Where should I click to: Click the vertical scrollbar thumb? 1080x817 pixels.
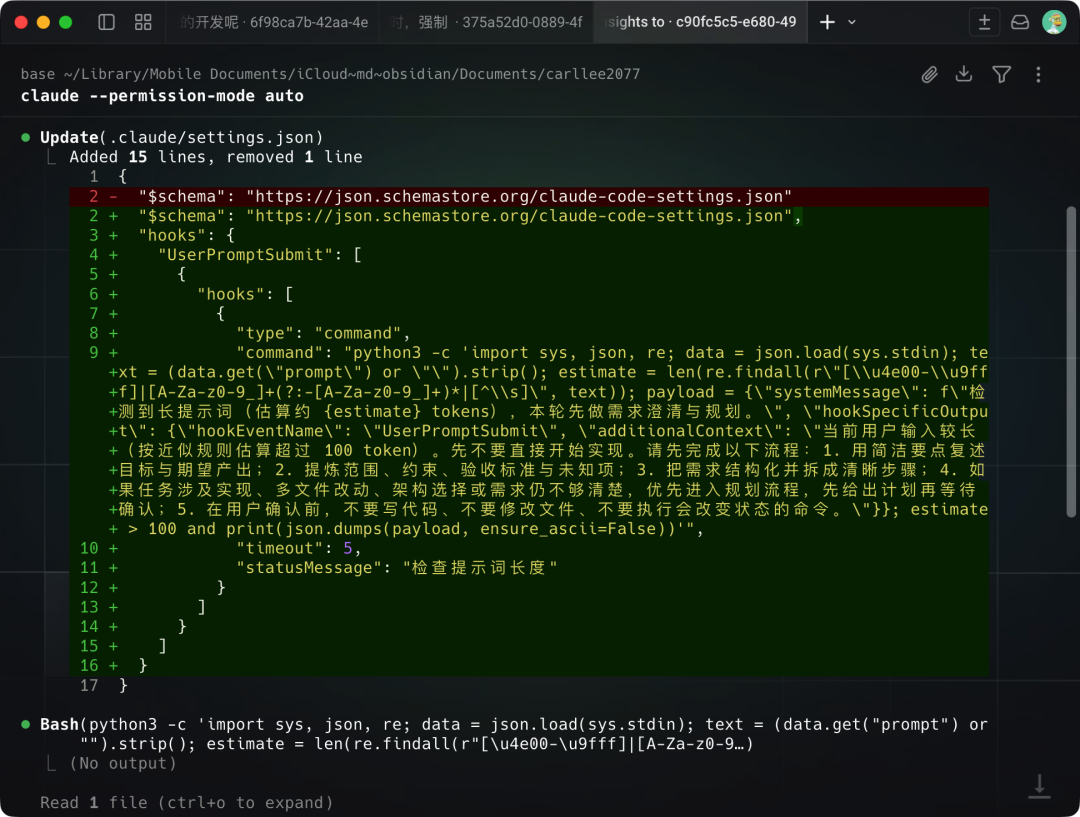[x=1071, y=400]
